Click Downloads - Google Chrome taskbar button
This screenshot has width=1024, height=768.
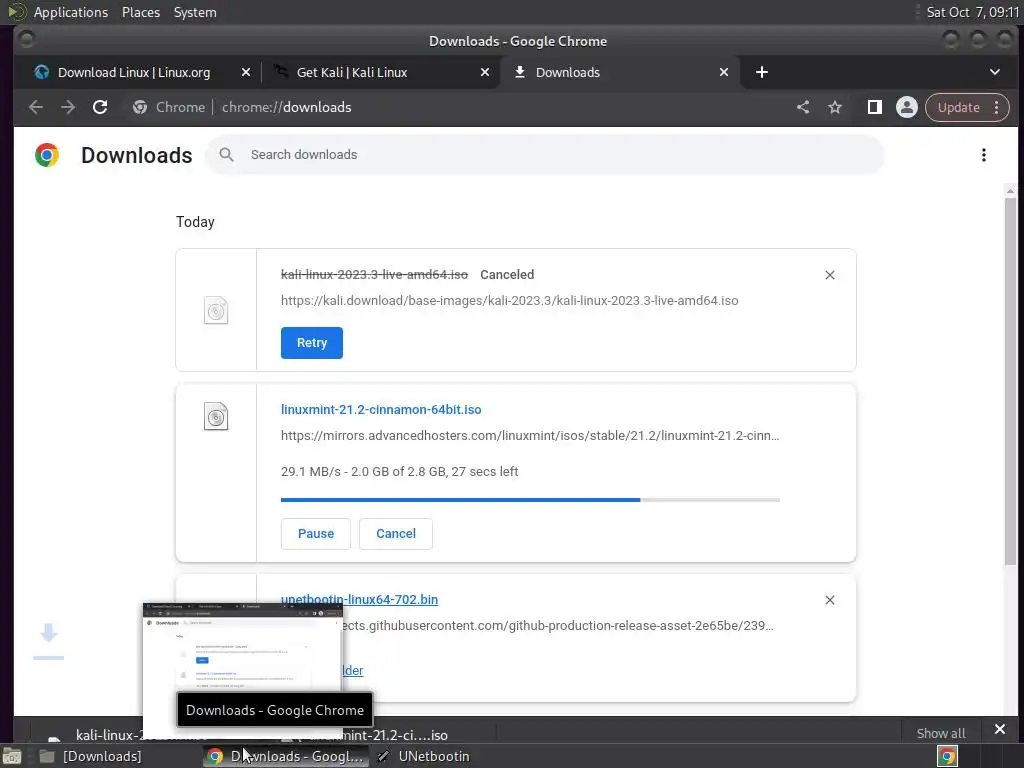[x=286, y=756]
